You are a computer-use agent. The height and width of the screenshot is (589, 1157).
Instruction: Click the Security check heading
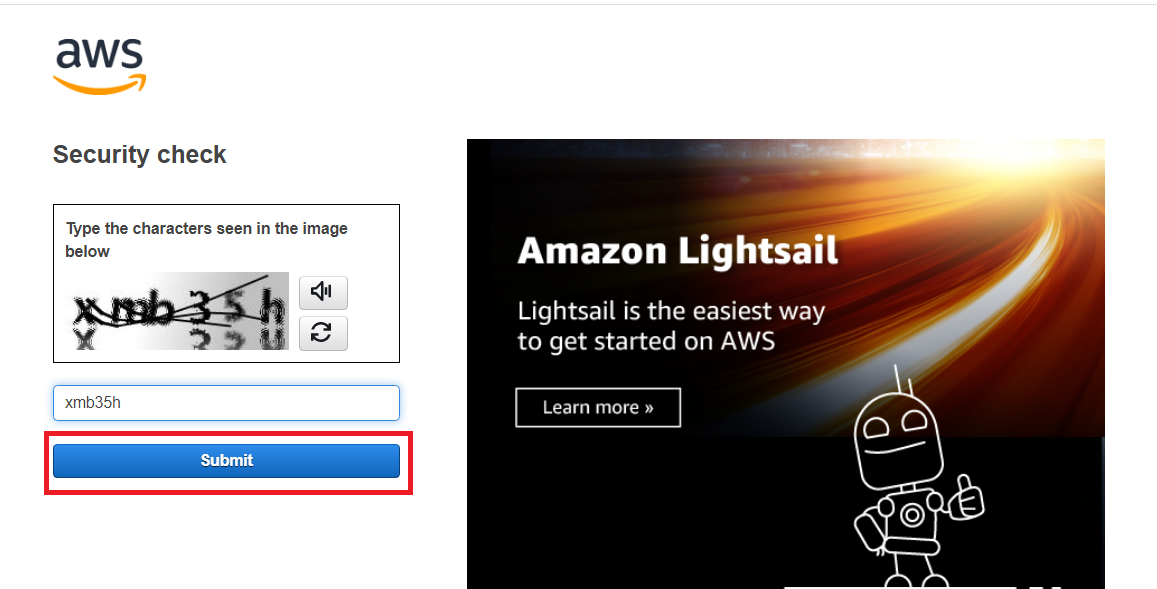[x=139, y=155]
